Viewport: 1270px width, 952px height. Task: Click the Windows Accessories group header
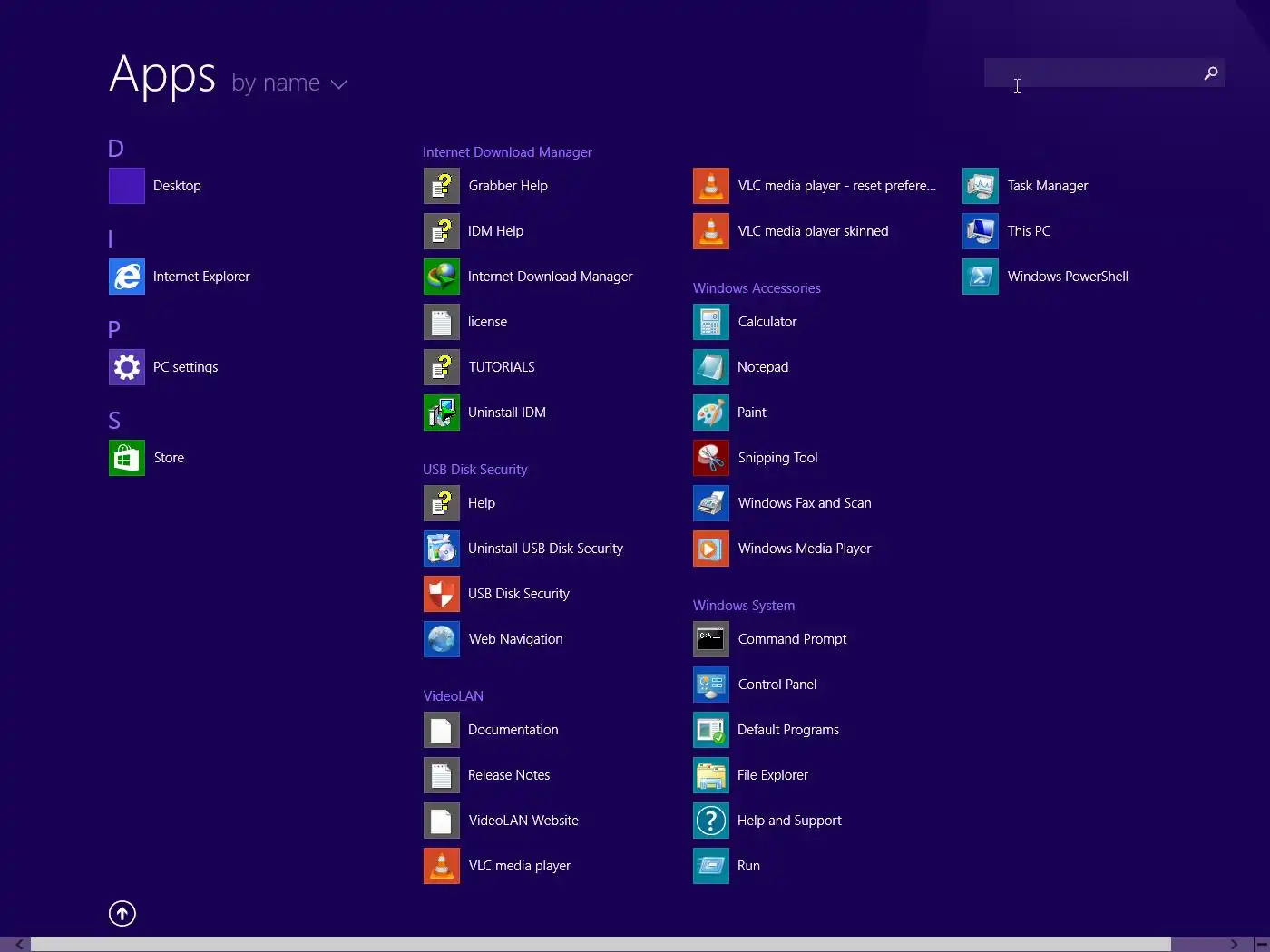tap(757, 288)
